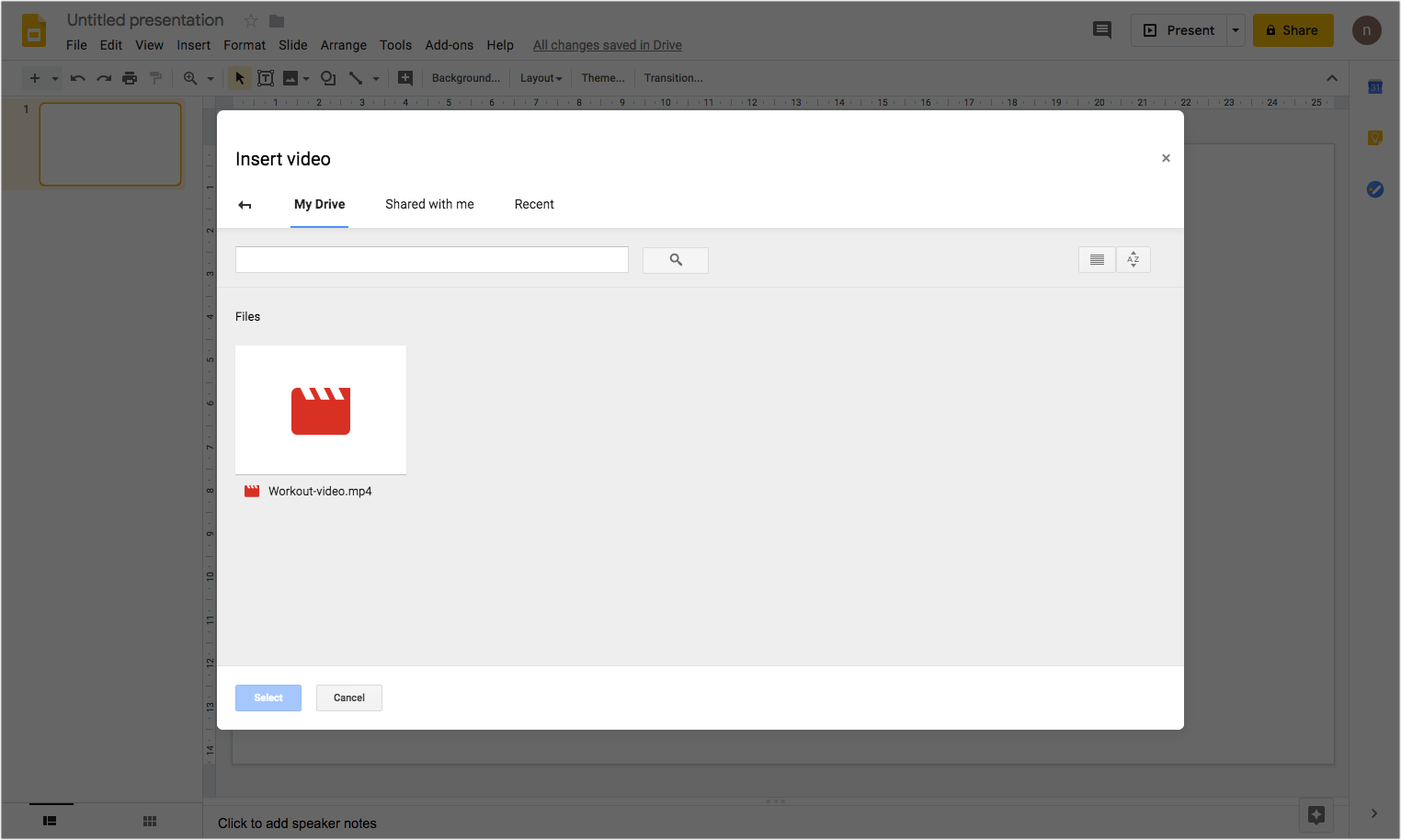Viewport: 1401px width, 840px height.
Task: Click the print icon in toolbar
Action: click(x=130, y=78)
